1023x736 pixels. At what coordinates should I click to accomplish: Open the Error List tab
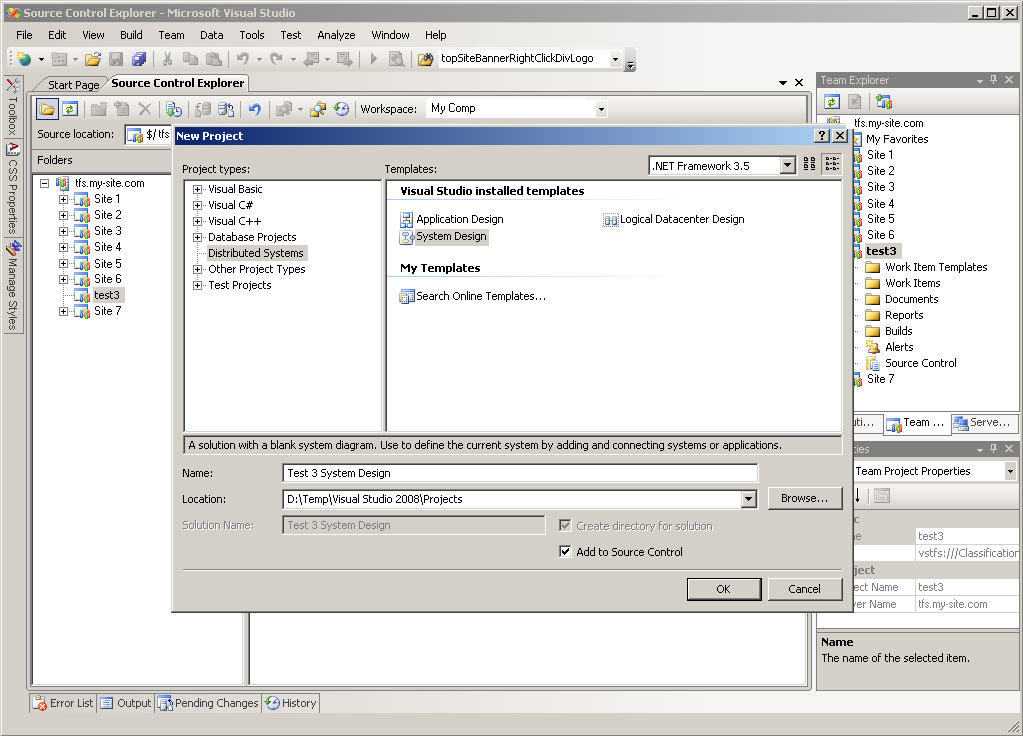[64, 703]
